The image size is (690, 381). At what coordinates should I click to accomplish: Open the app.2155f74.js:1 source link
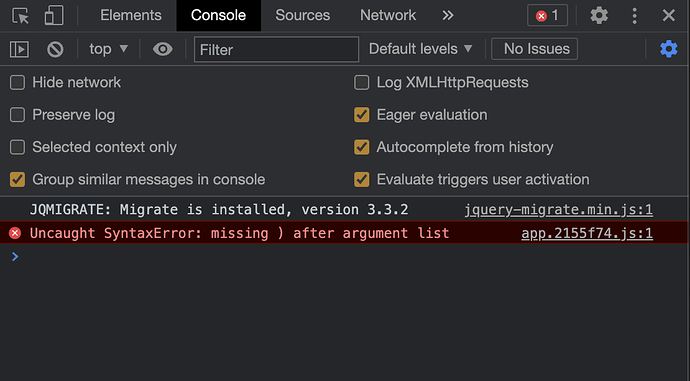(587, 233)
